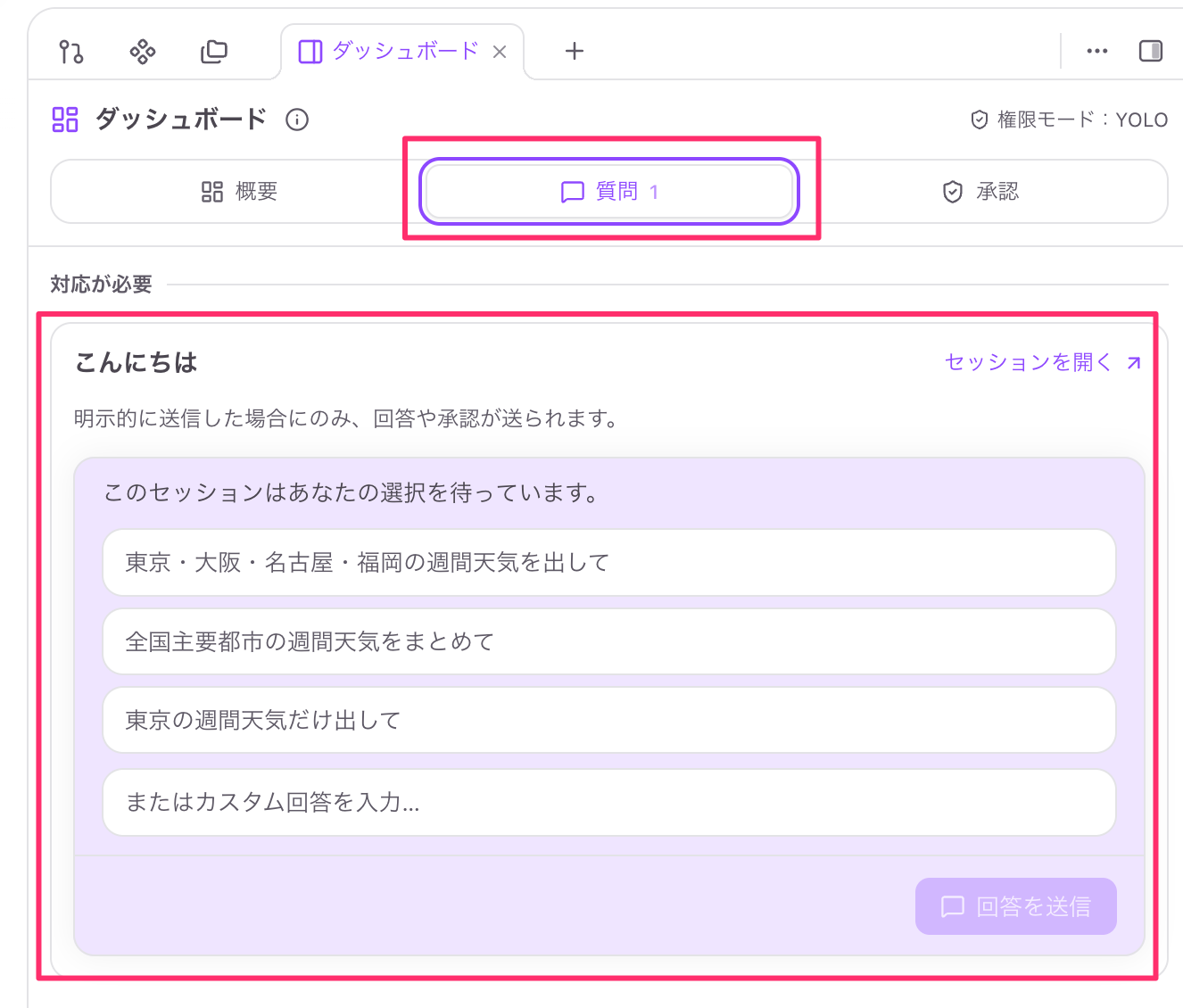Select the 承認 tab

click(x=980, y=192)
